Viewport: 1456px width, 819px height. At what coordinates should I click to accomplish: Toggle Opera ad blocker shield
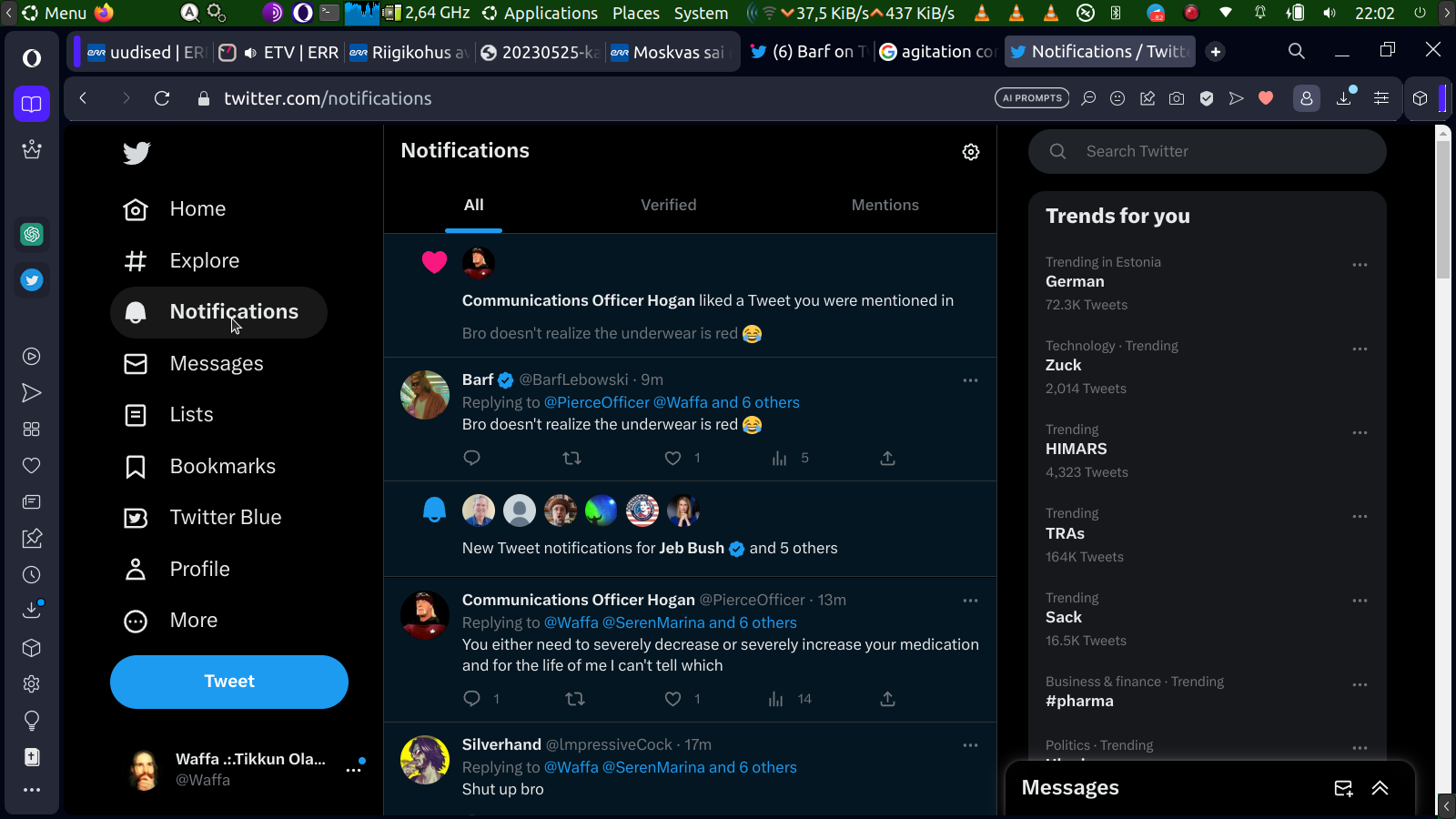coord(1207,98)
